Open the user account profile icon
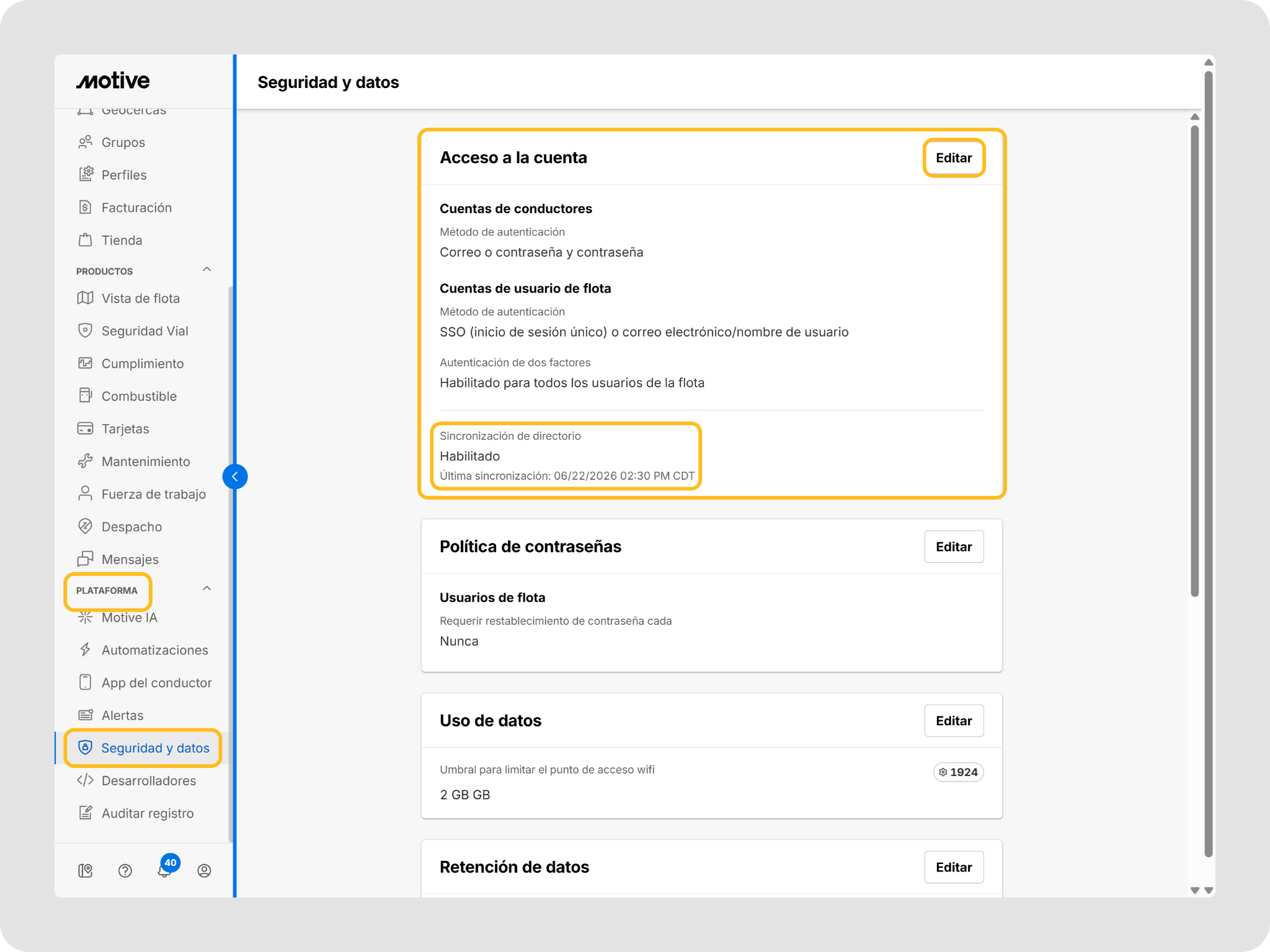Screen dimensions: 1270x952 [x=204, y=871]
